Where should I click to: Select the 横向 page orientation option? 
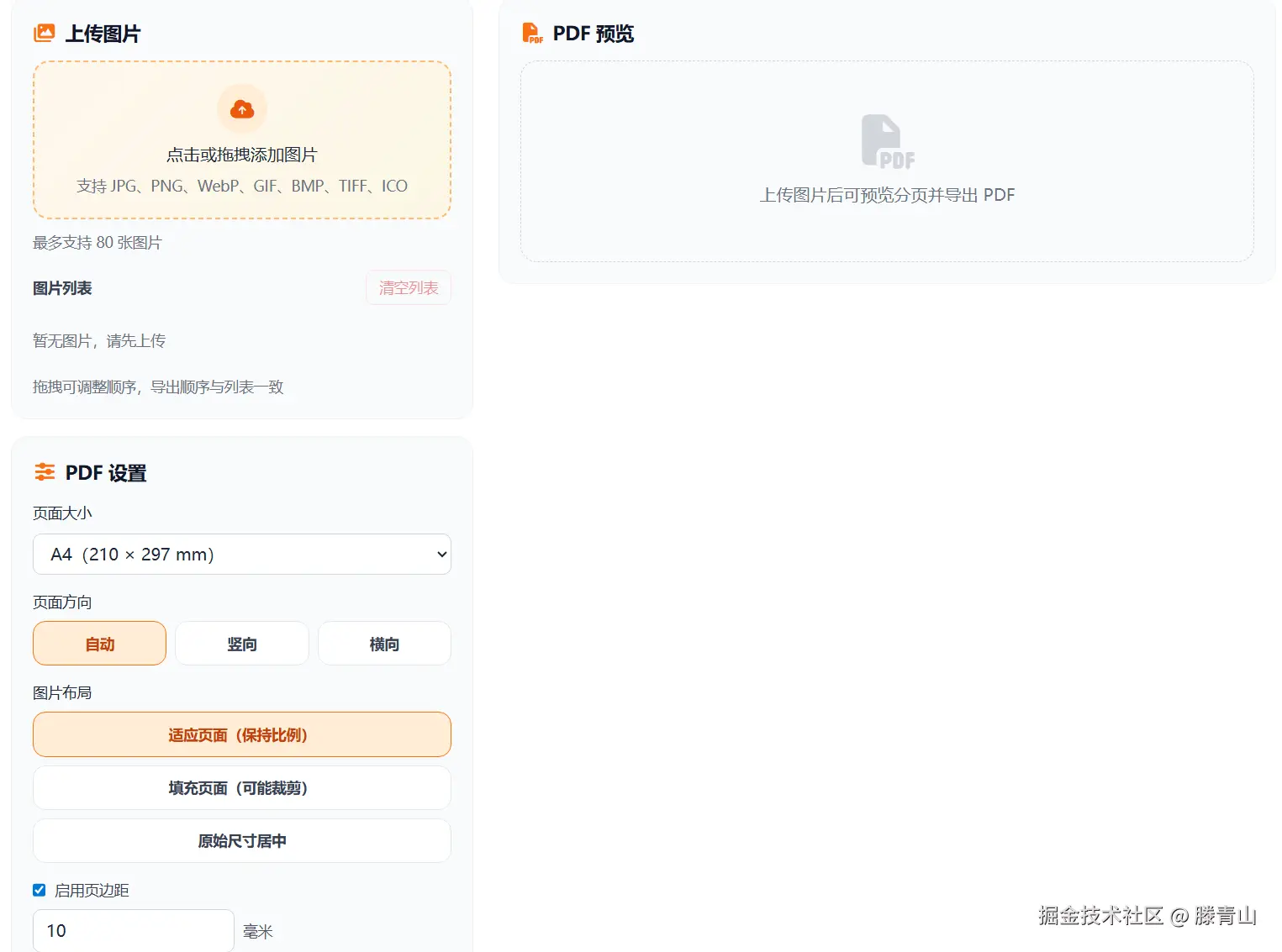(384, 643)
